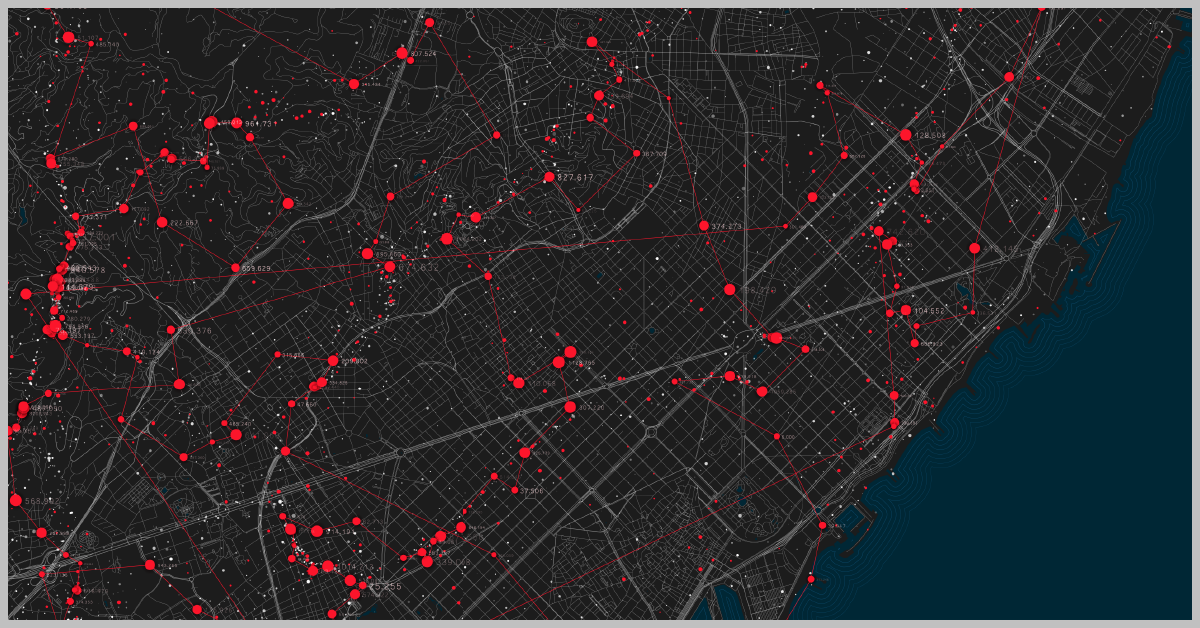Image resolution: width=1200 pixels, height=628 pixels.
Task: Click the red marker labeled 222.667
Action: click(x=162, y=222)
